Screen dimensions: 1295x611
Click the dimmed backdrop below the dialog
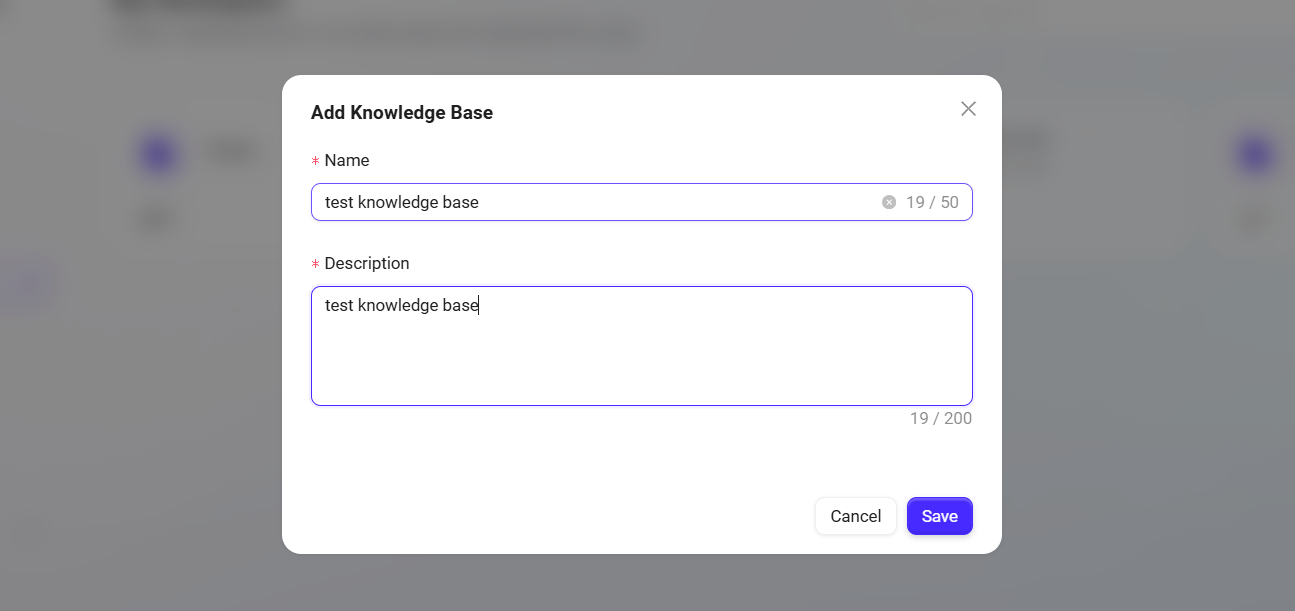[641, 584]
